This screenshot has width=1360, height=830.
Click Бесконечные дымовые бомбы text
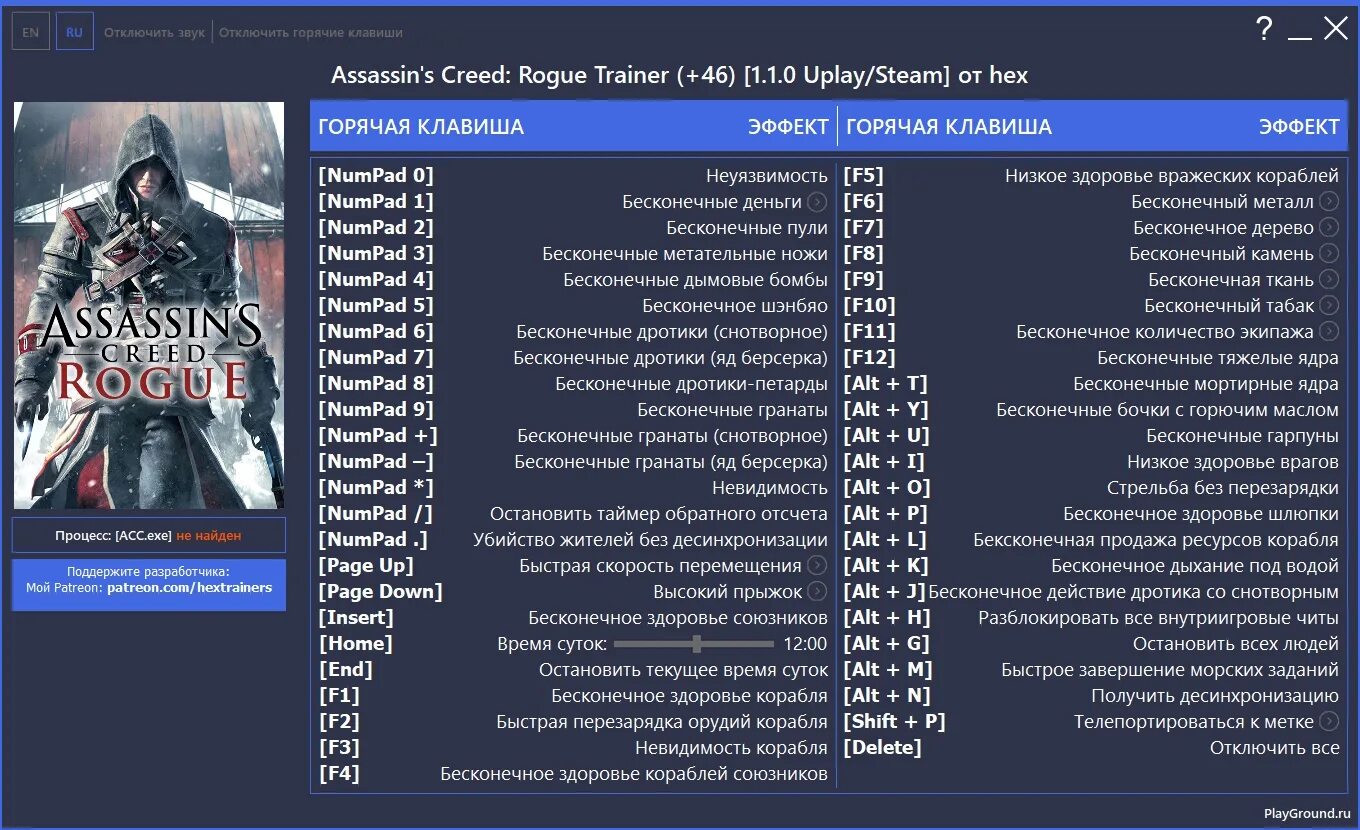695,280
